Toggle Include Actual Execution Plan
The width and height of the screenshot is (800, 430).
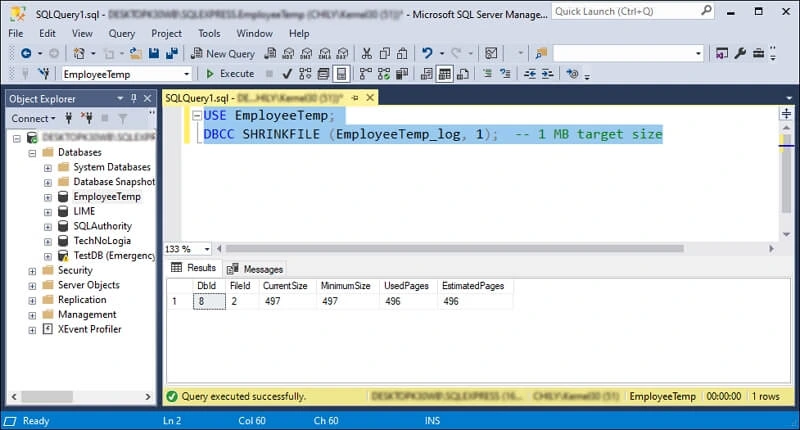click(365, 74)
